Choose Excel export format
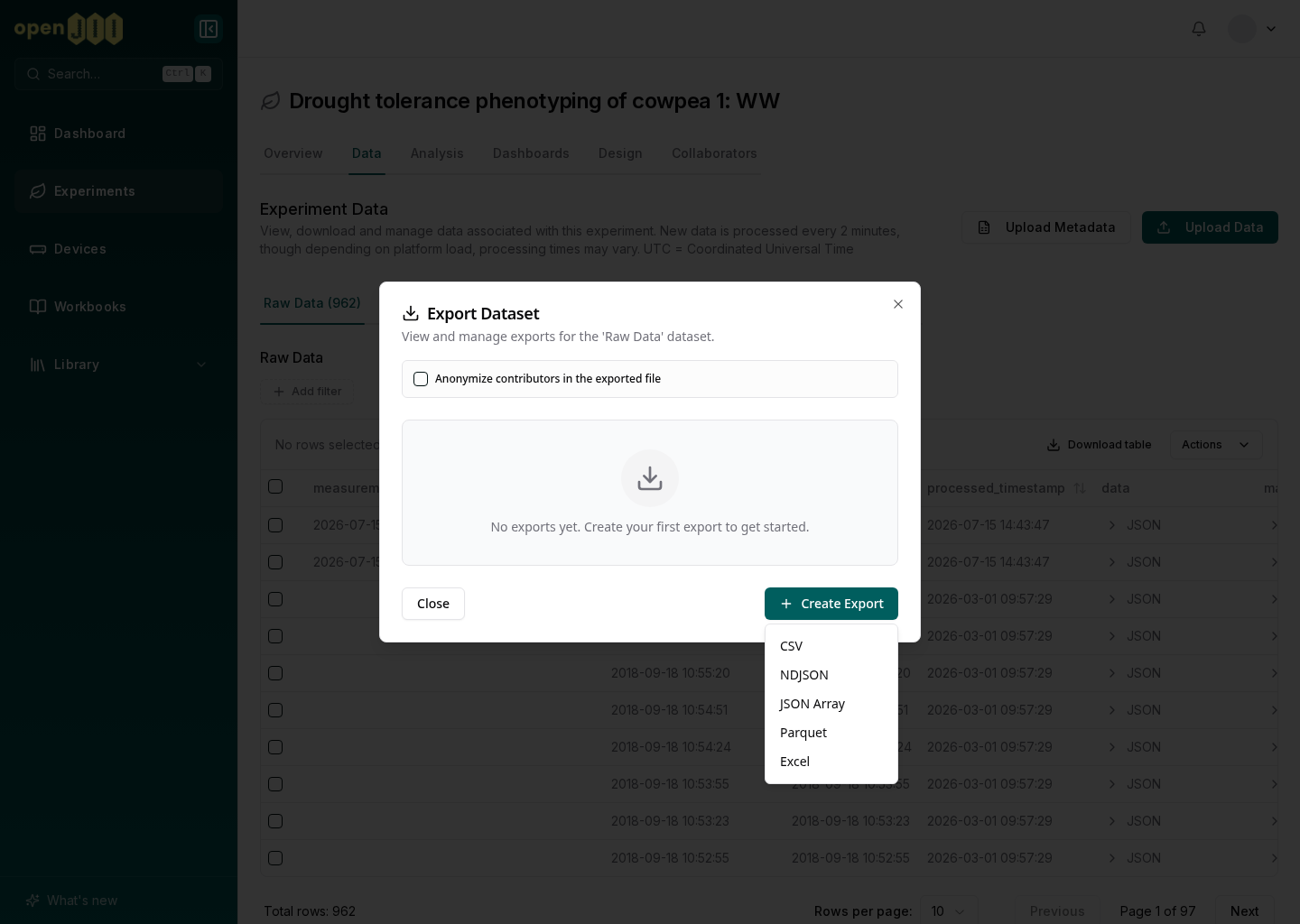This screenshot has height=924, width=1300. (831, 762)
